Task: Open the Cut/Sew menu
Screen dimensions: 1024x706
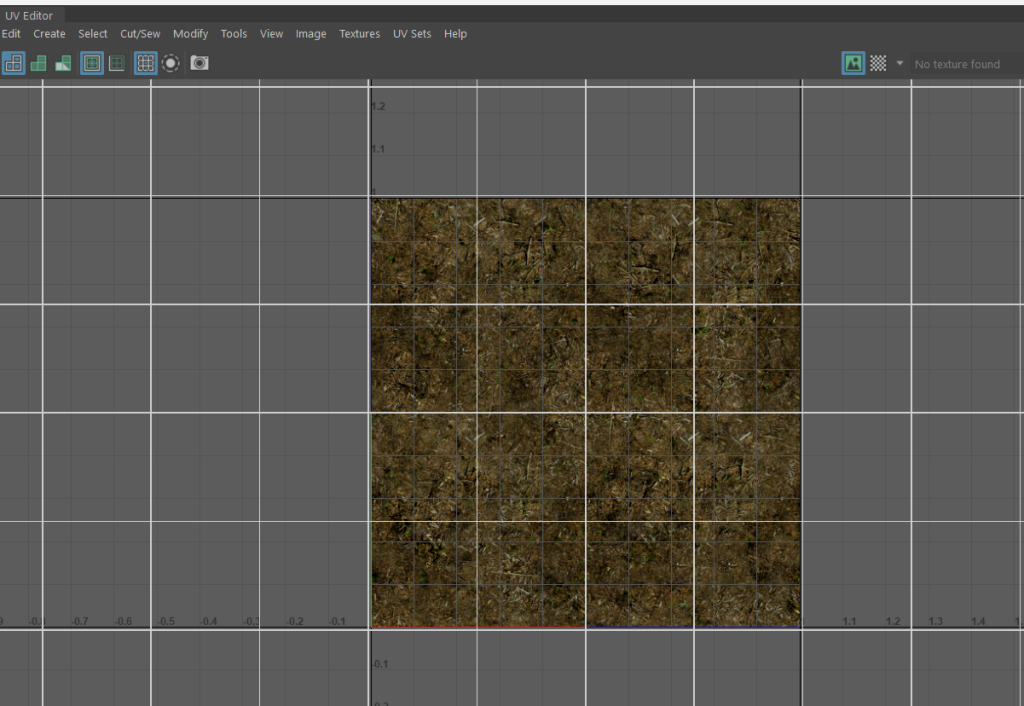Action: click(140, 34)
